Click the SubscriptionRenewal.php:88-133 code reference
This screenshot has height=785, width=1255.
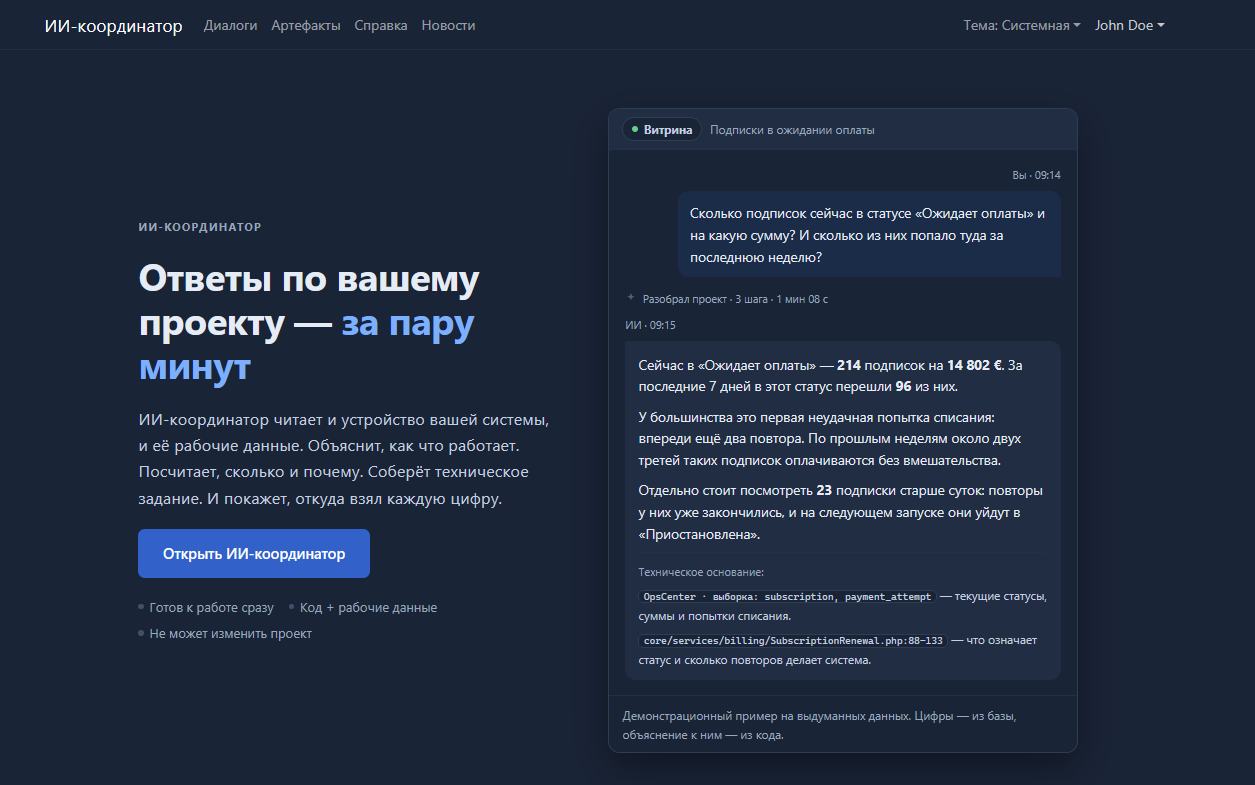click(793, 640)
